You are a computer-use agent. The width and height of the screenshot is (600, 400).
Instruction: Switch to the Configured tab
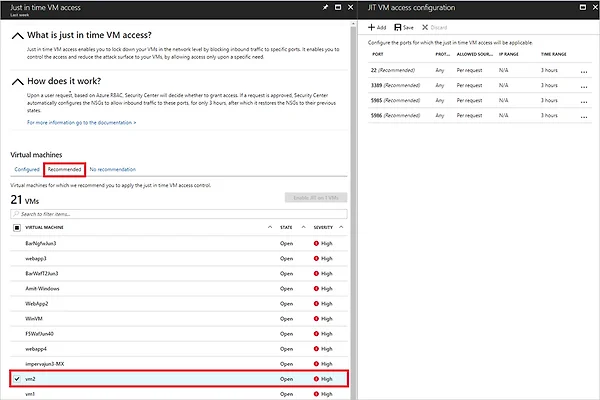coord(27,169)
